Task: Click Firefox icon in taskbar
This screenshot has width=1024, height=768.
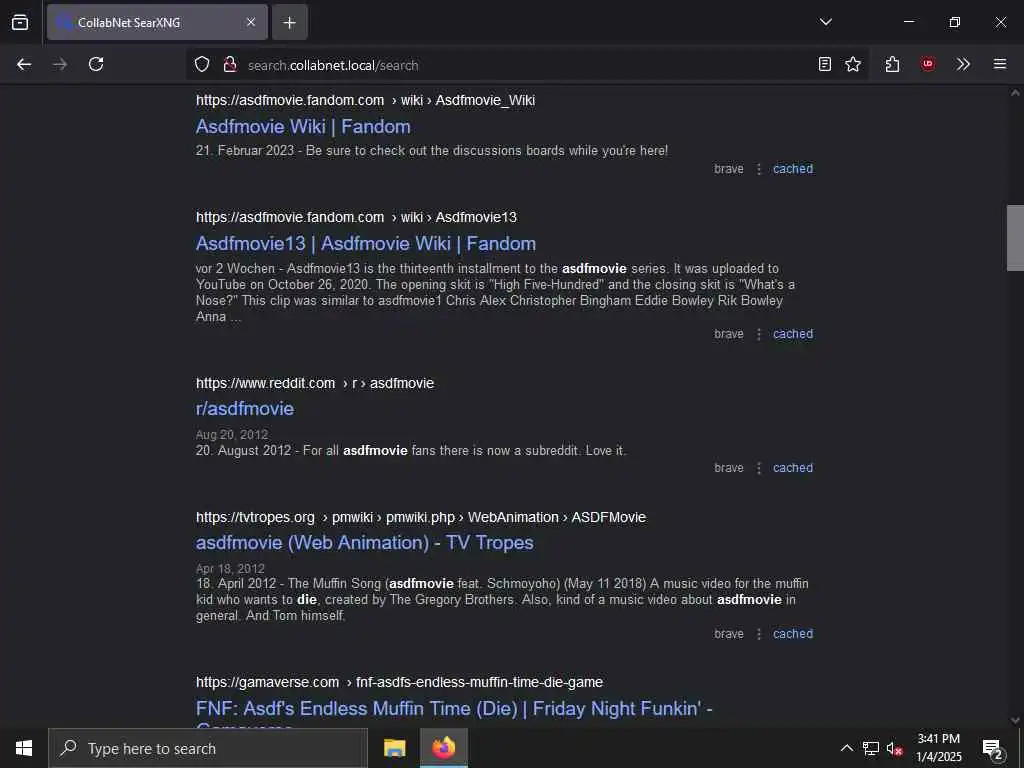Action: click(443, 748)
